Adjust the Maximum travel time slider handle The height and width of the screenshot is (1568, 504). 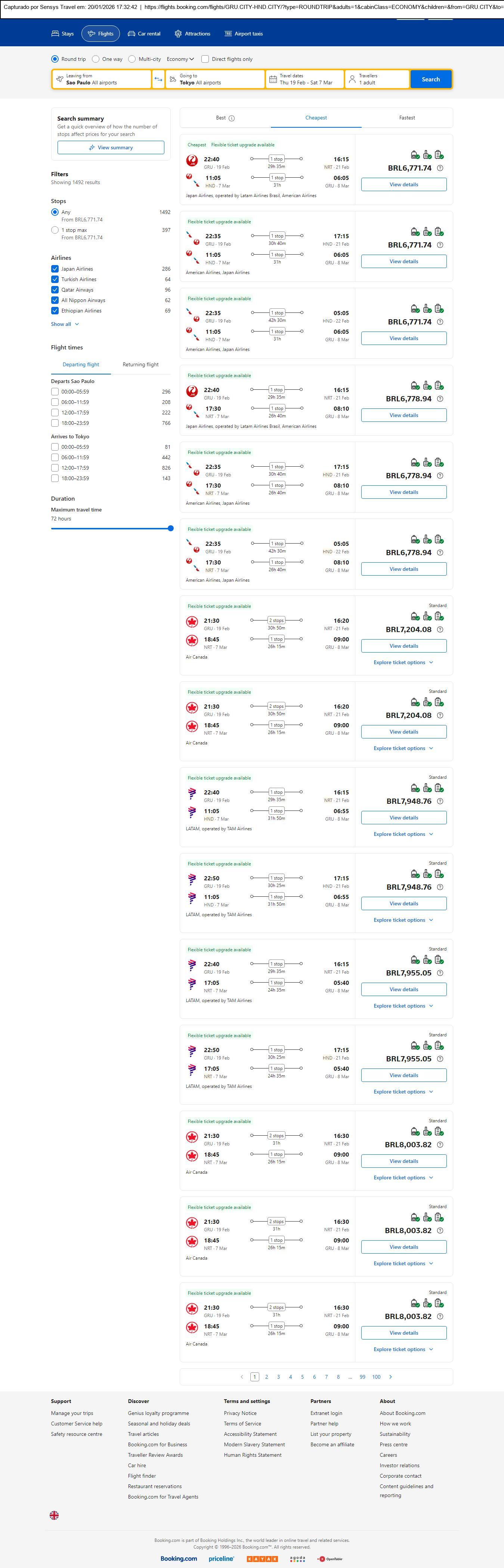click(171, 528)
